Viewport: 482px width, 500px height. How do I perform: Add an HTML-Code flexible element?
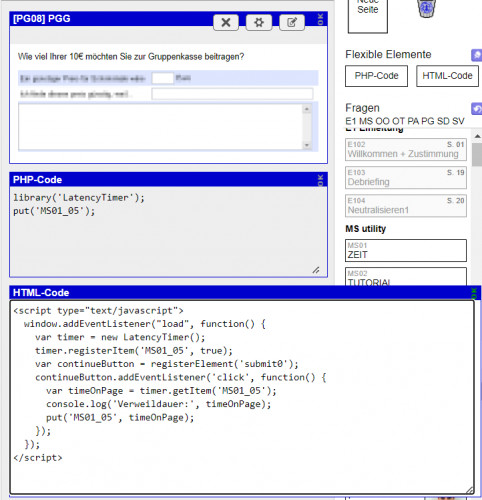click(447, 76)
